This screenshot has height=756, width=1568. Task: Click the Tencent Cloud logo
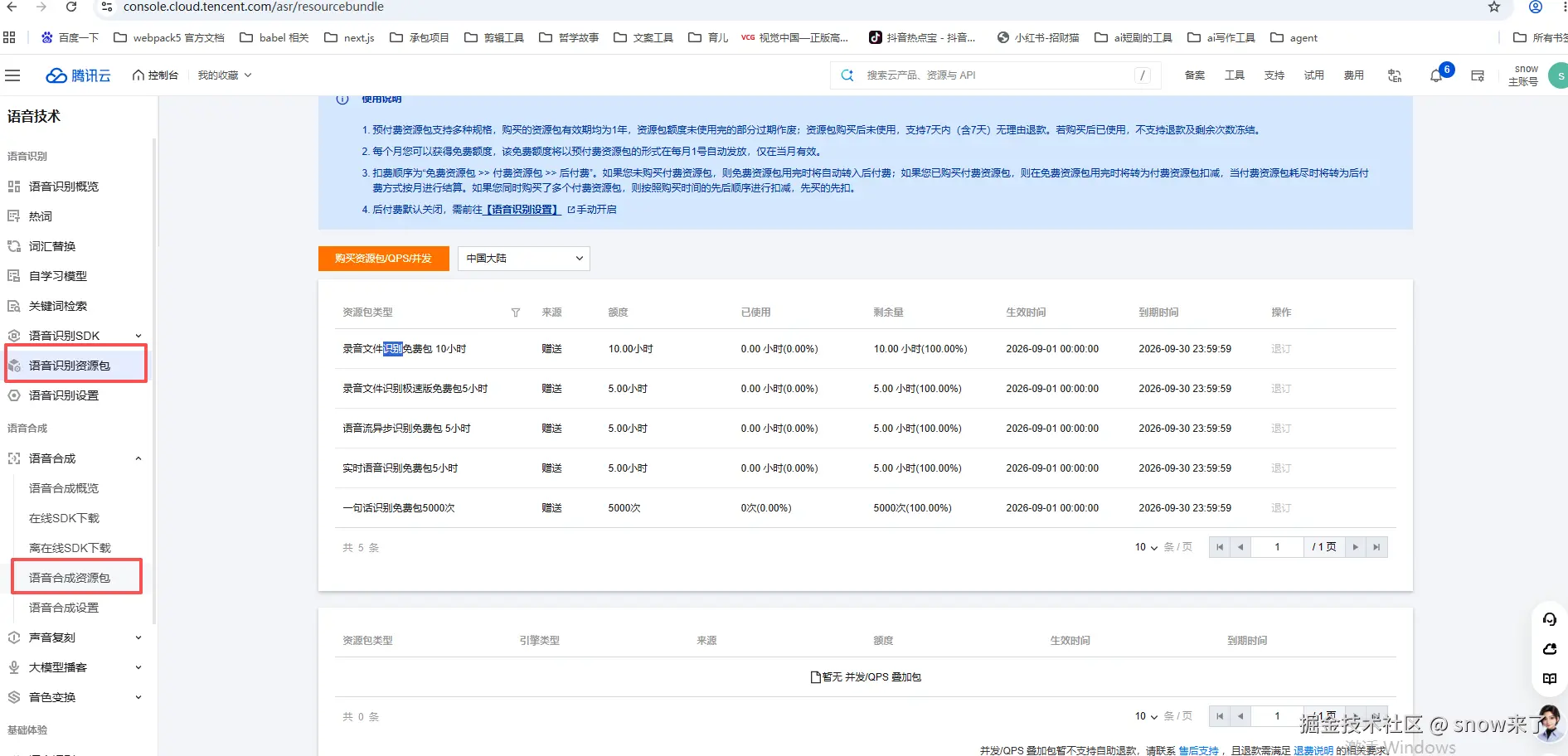pos(78,75)
